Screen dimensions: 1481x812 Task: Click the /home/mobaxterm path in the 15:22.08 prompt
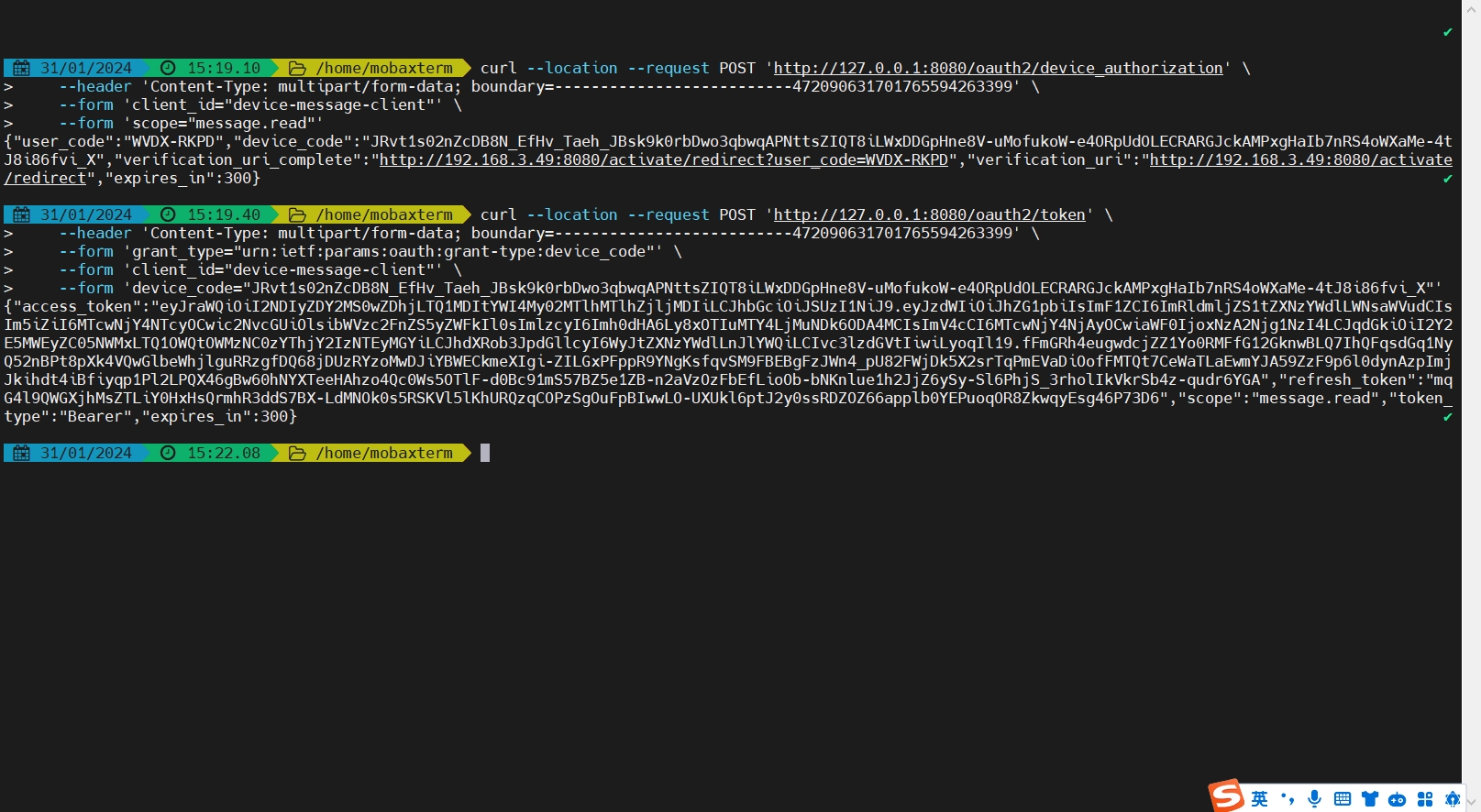(x=384, y=453)
